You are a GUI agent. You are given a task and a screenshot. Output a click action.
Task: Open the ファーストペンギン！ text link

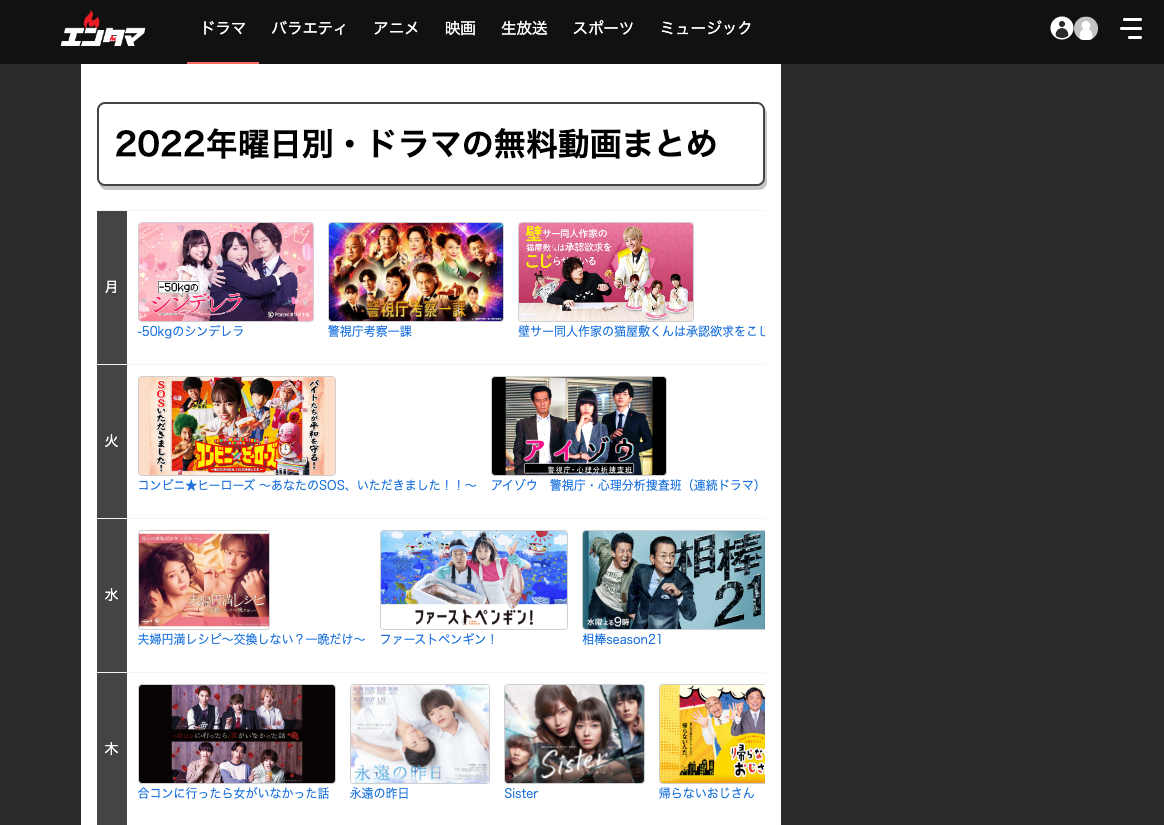click(x=438, y=639)
